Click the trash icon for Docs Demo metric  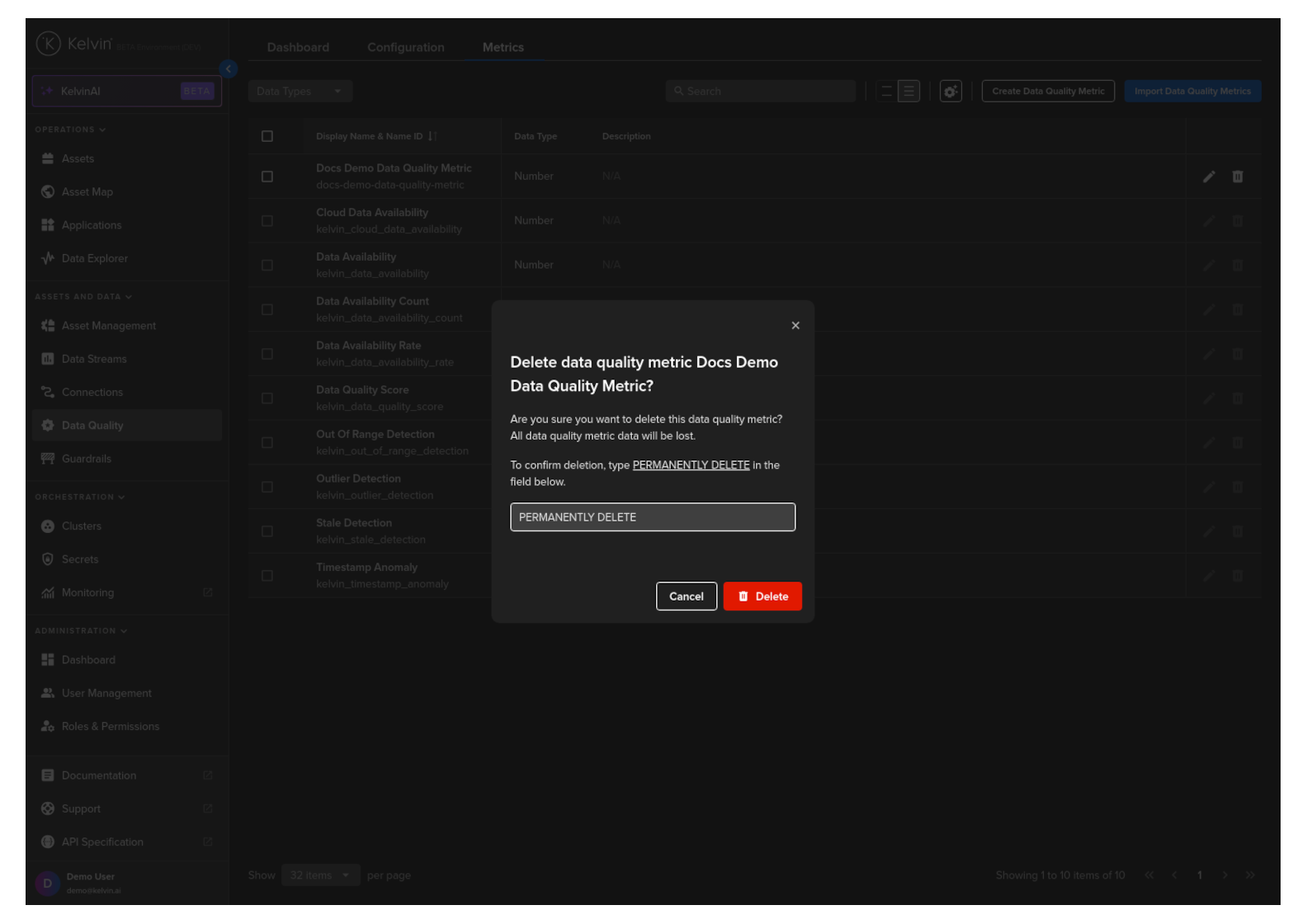(x=1237, y=177)
